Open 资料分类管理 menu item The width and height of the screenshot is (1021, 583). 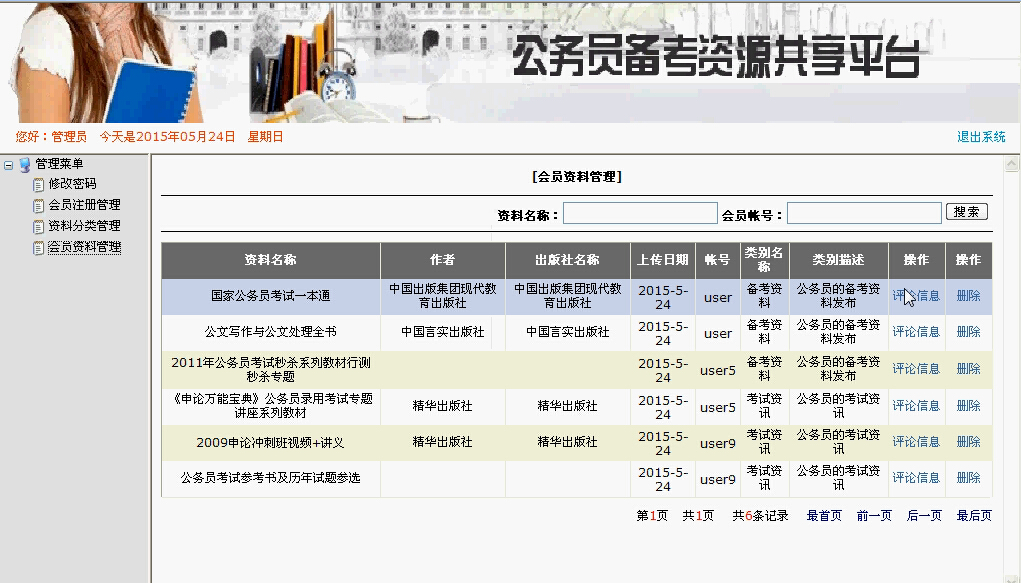click(85, 225)
